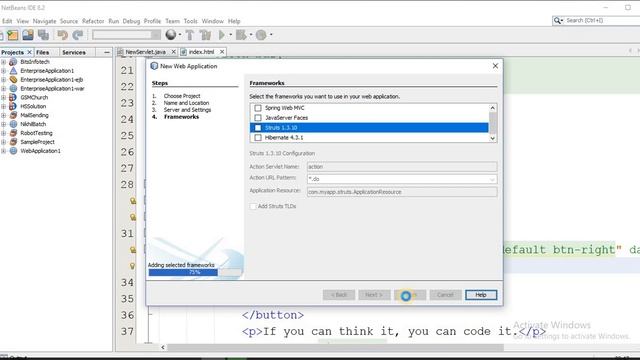Expand the GSMChurch tree node
This screenshot has height=360, width=640.
click(x=3, y=98)
